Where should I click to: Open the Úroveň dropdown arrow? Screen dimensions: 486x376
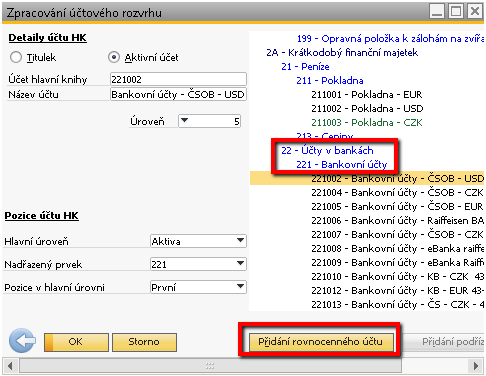[x=185, y=121]
